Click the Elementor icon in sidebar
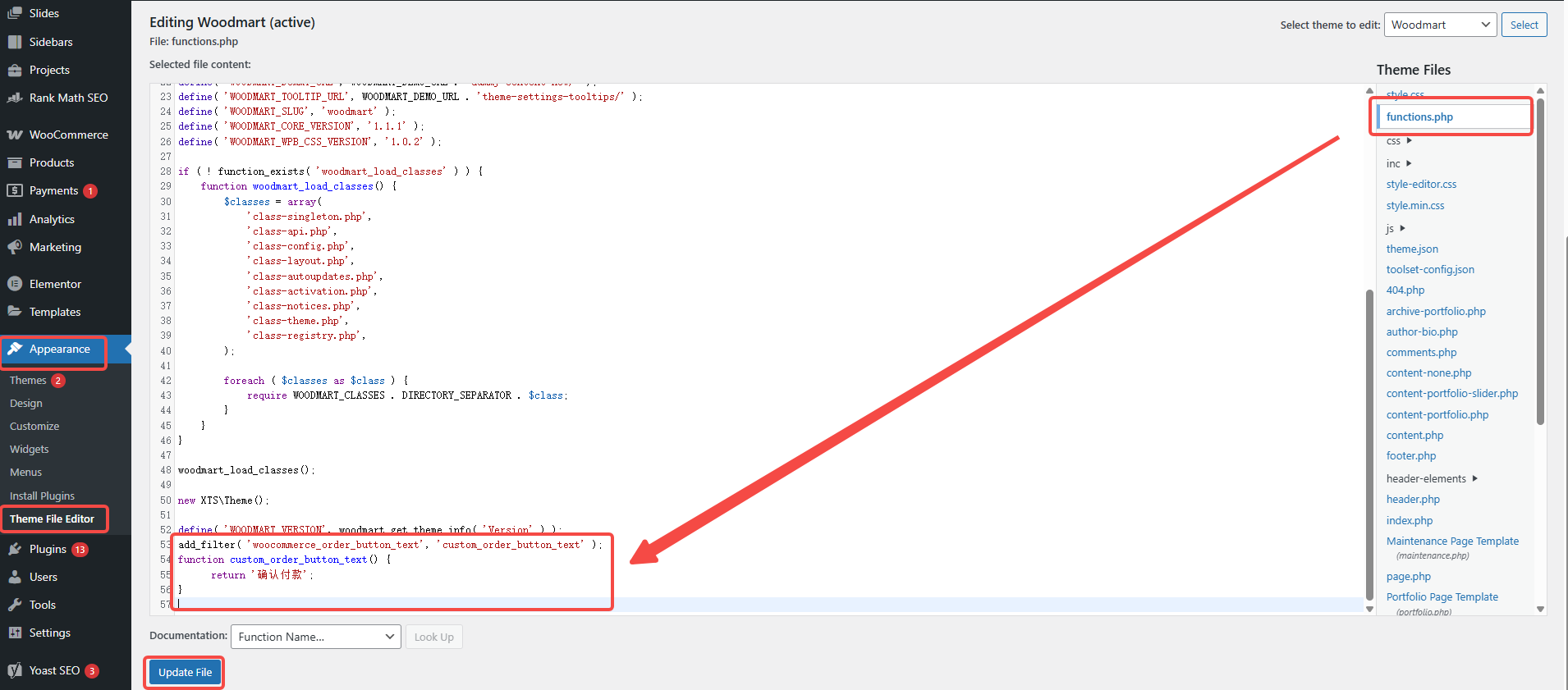Screen dimensions: 1568x690 15,284
